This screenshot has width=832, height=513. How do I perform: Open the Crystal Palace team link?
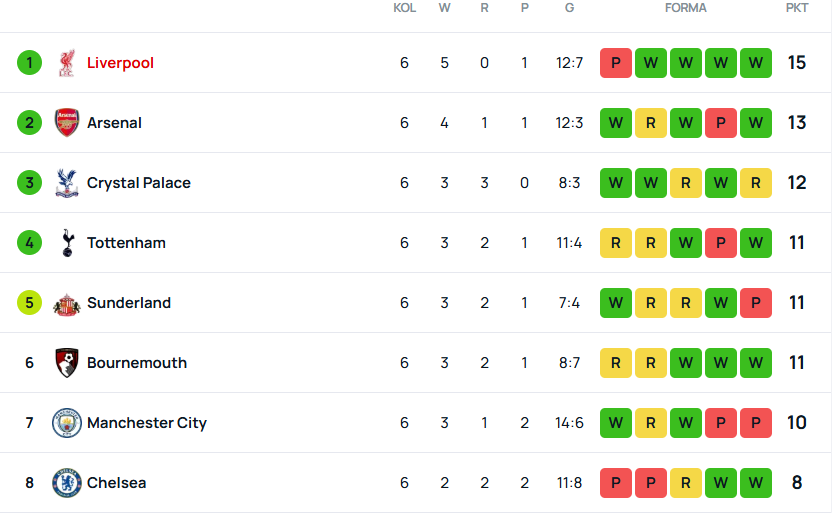click(138, 183)
